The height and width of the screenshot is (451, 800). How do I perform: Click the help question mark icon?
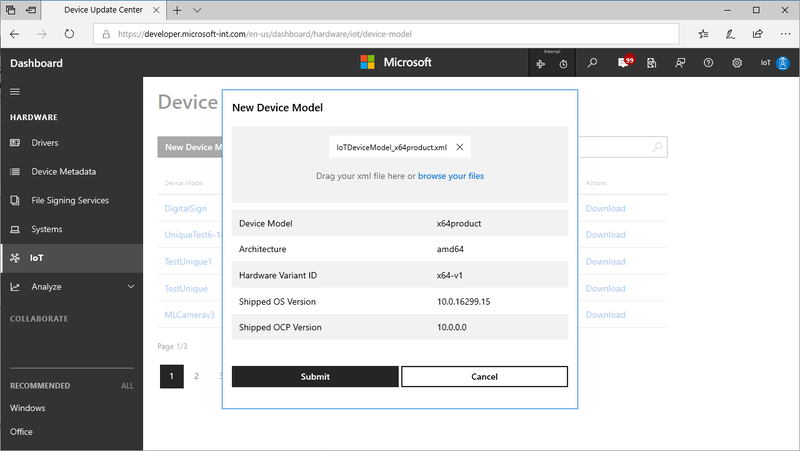(x=708, y=63)
